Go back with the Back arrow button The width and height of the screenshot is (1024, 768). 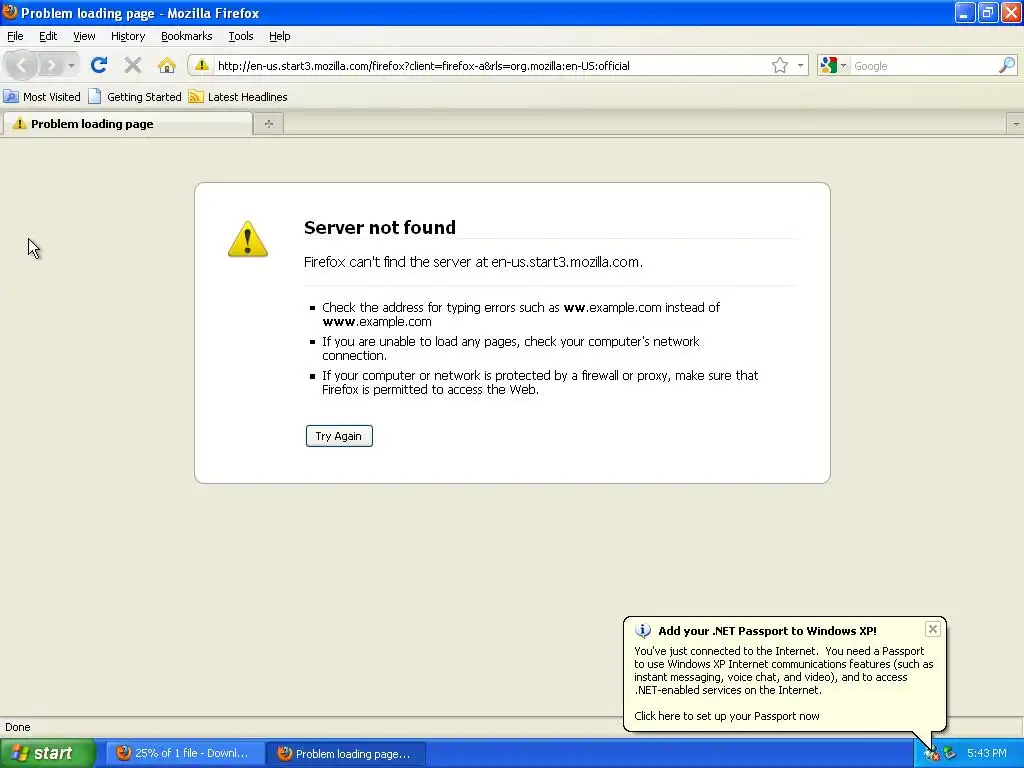pos(22,65)
